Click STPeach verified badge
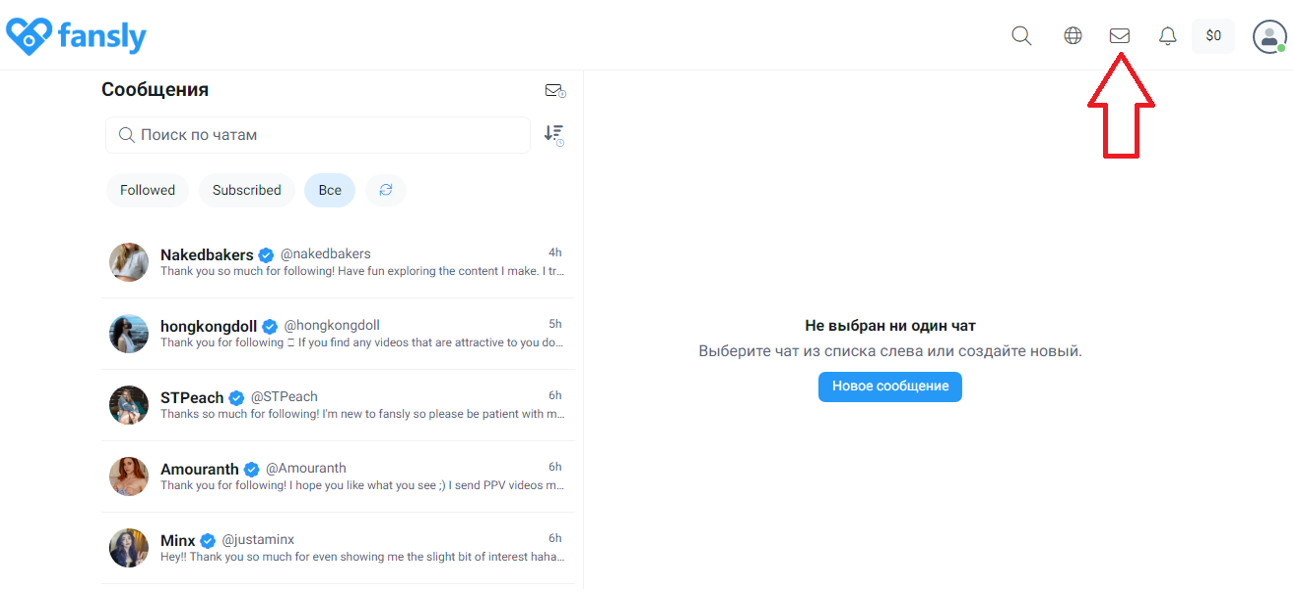The width and height of the screenshot is (1293, 595). [x=237, y=398]
